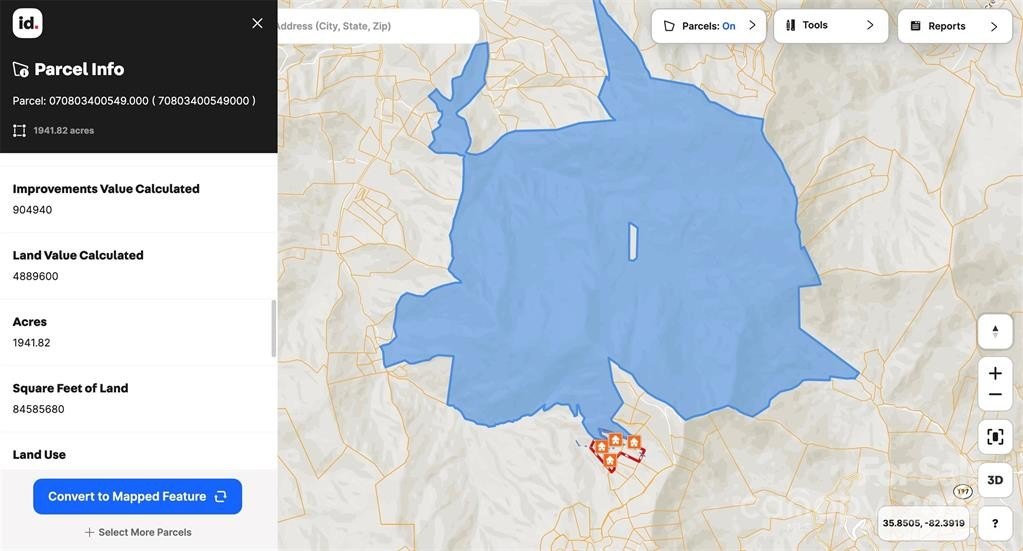
Task: Expand the Parcels menu chevron
Action: pos(752,26)
